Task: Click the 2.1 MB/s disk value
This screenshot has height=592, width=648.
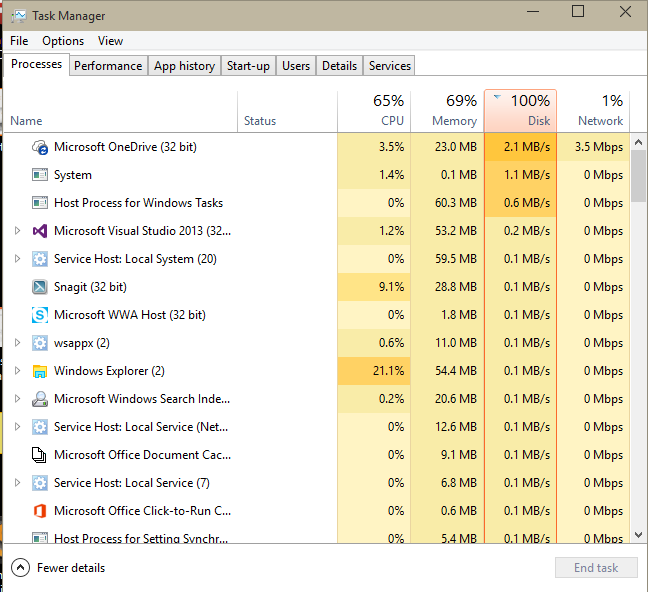Action: [527, 147]
